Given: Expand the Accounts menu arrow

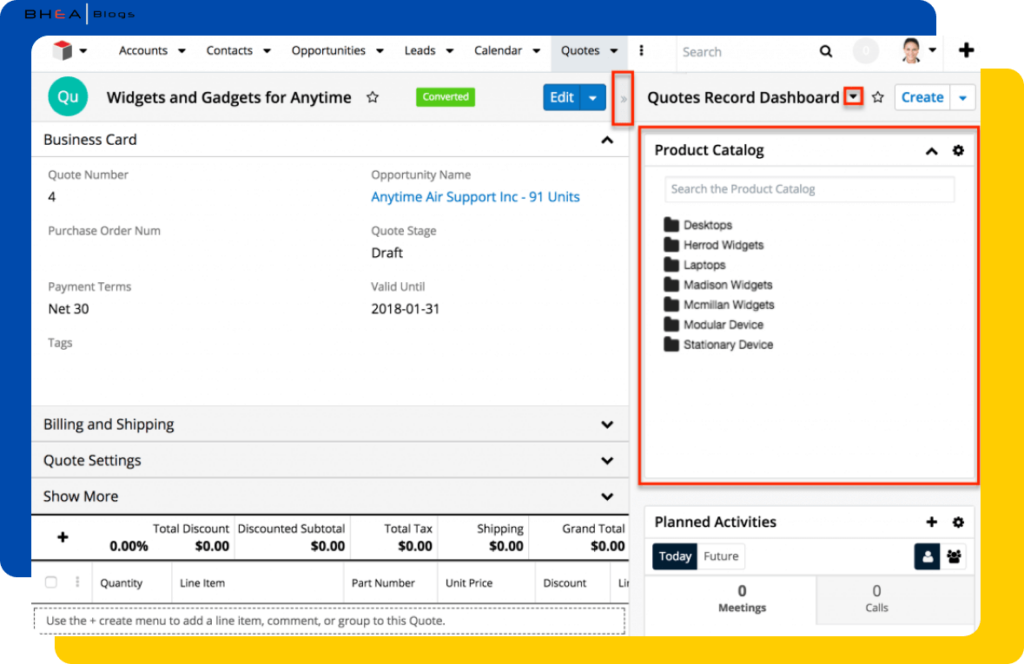Looking at the screenshot, I should (x=182, y=51).
